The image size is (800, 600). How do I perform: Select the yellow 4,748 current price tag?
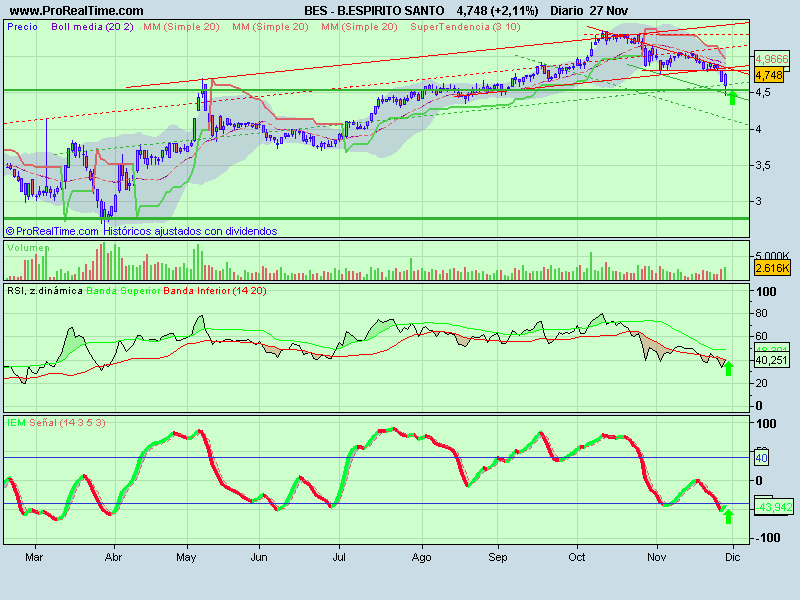[x=769, y=75]
